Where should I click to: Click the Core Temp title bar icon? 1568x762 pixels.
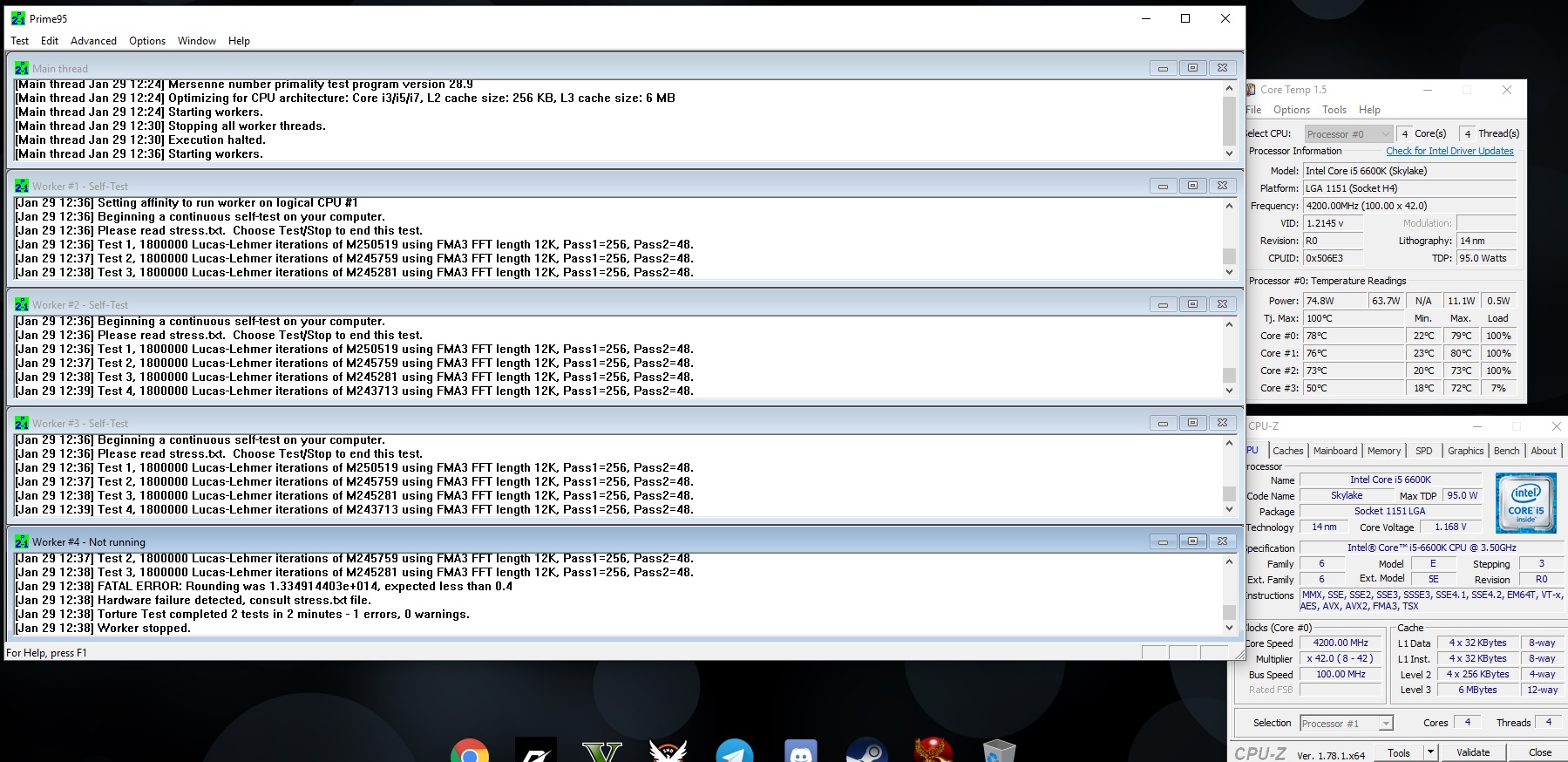coord(1251,90)
